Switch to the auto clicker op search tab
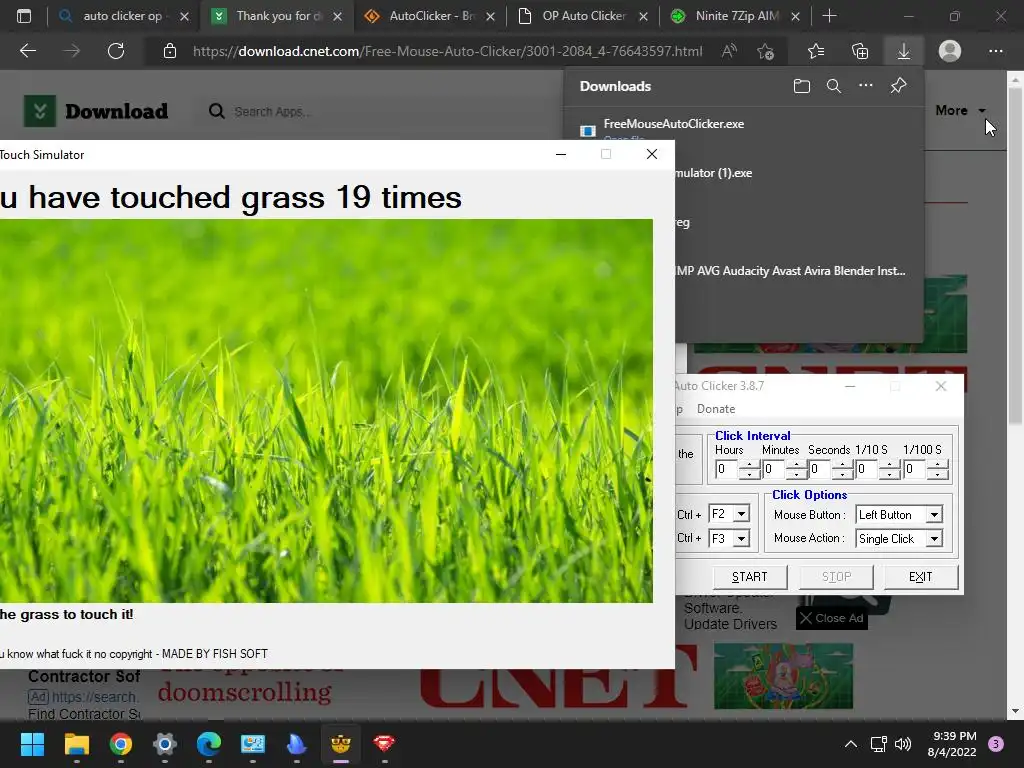The height and width of the screenshot is (768, 1024). click(x=122, y=16)
